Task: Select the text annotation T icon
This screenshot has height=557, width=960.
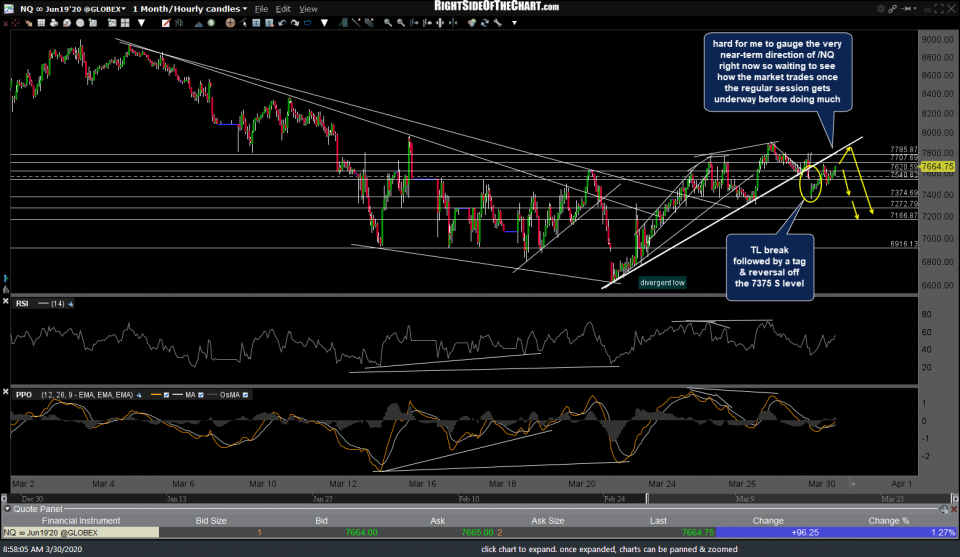Action: (x=257, y=23)
